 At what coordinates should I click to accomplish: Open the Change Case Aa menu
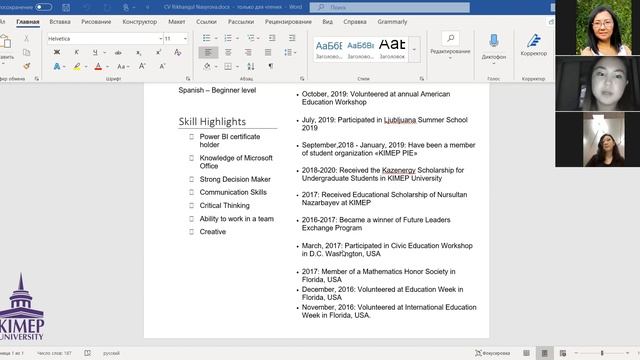123,66
